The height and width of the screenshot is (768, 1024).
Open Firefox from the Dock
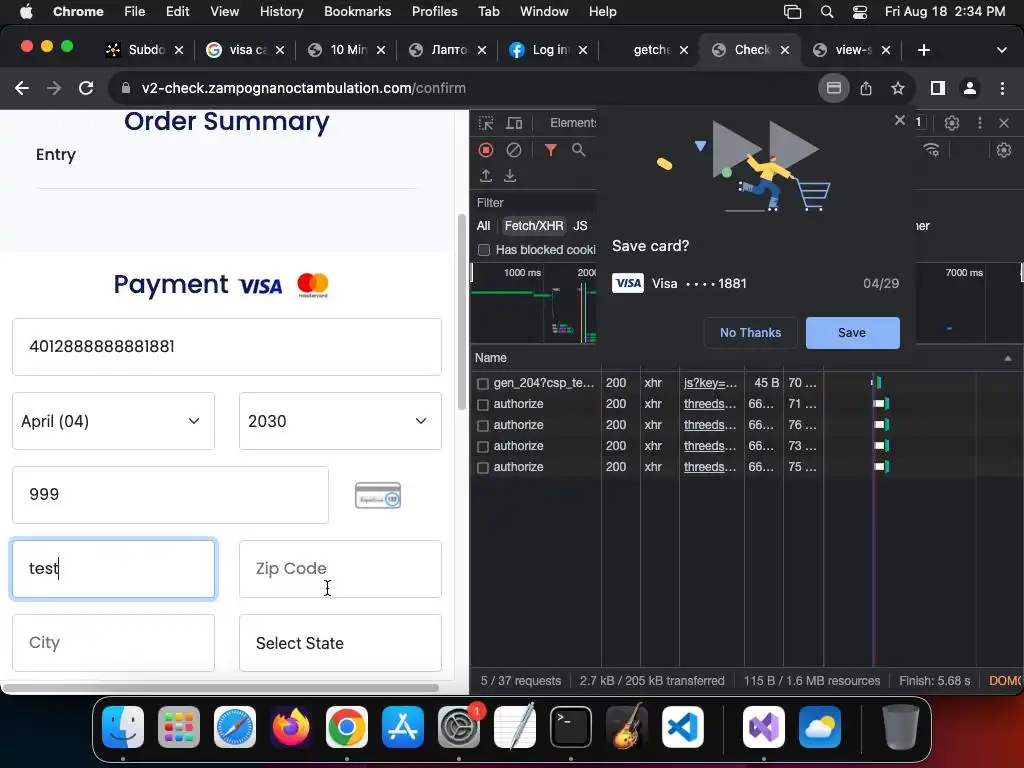[291, 727]
